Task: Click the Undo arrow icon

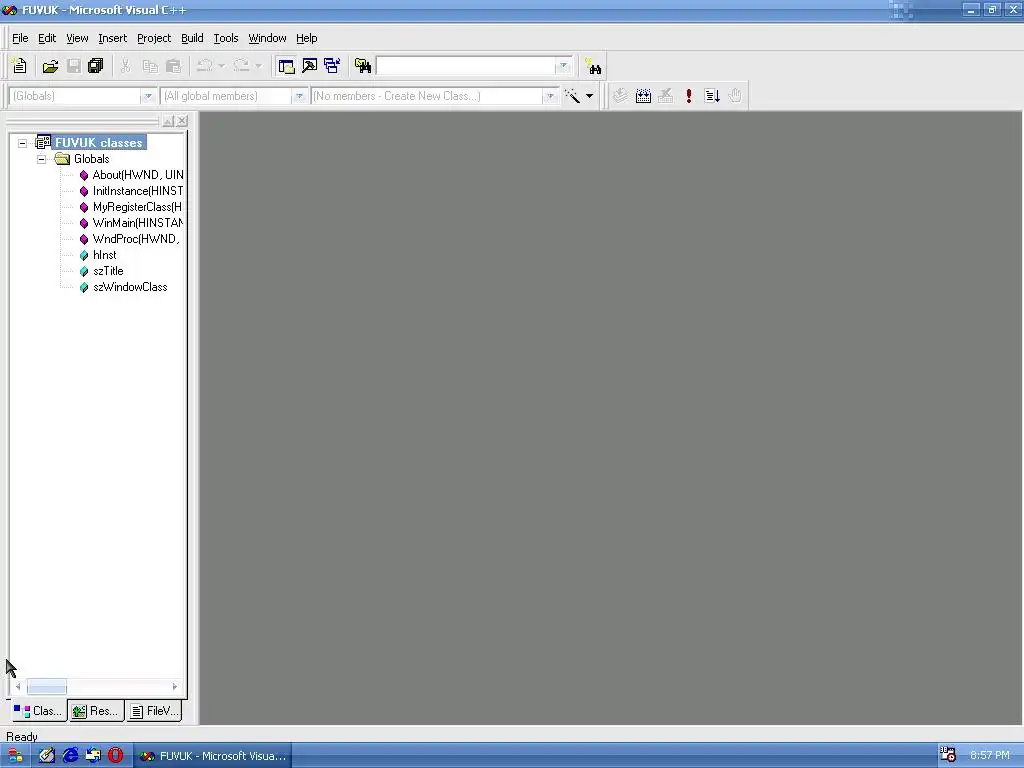Action: [x=204, y=66]
